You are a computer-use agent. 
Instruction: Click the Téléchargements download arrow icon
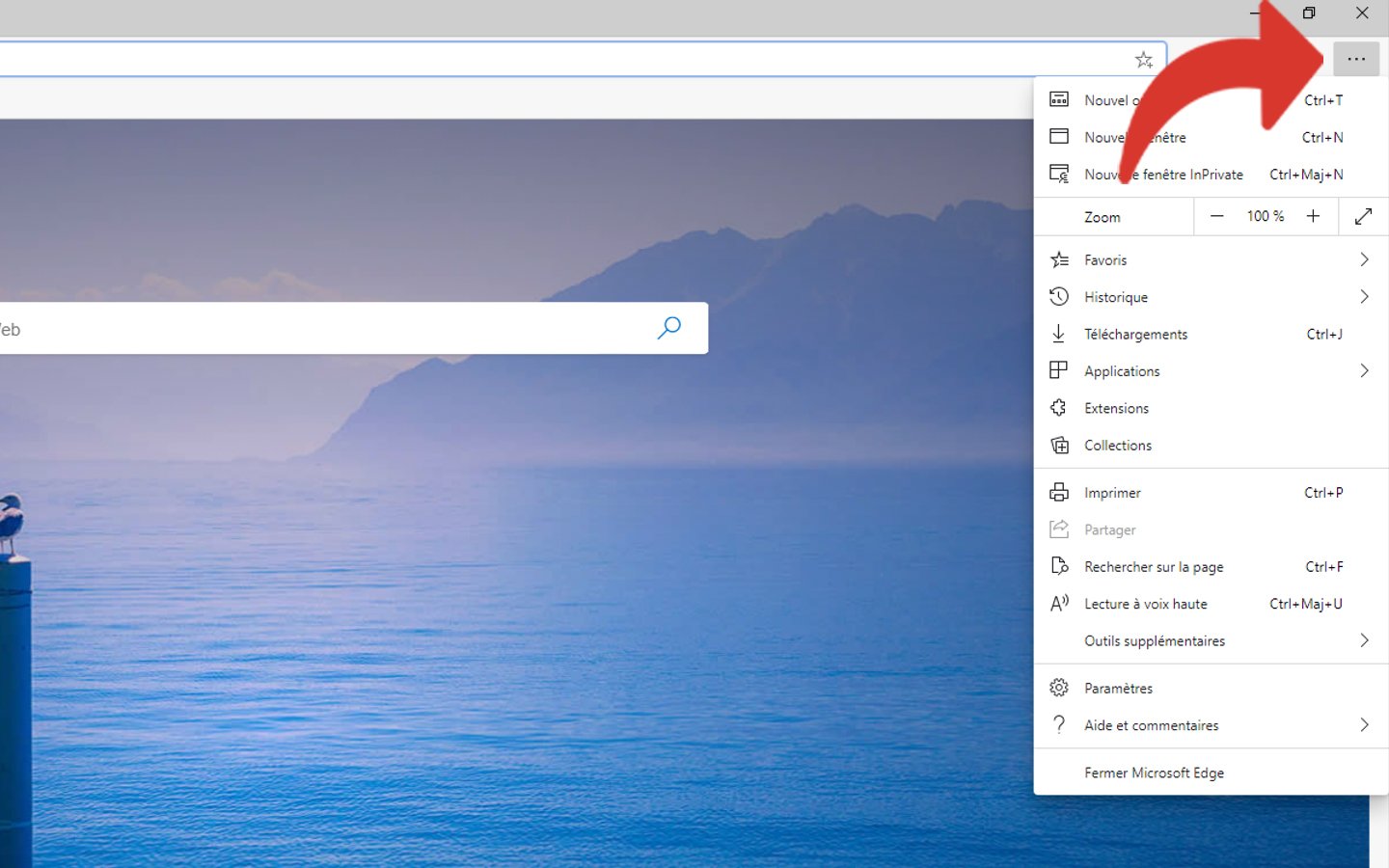(x=1059, y=334)
